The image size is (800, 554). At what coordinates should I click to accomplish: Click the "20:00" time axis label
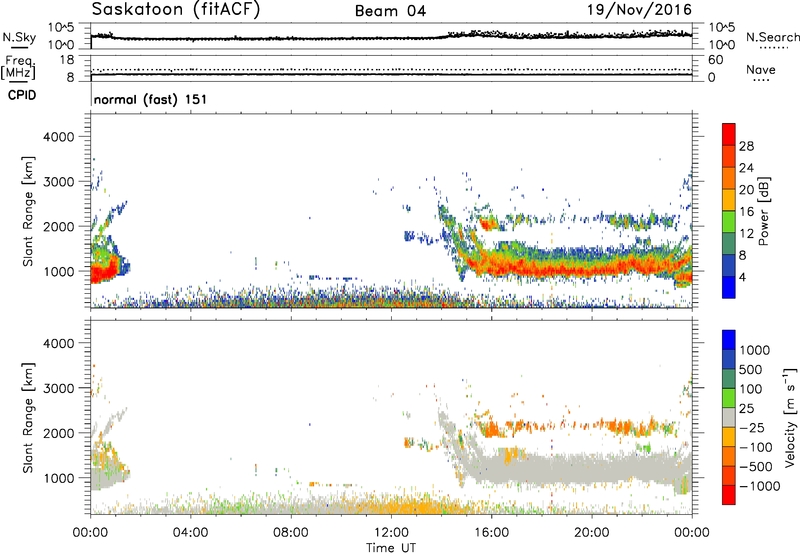pyautogui.click(x=591, y=533)
